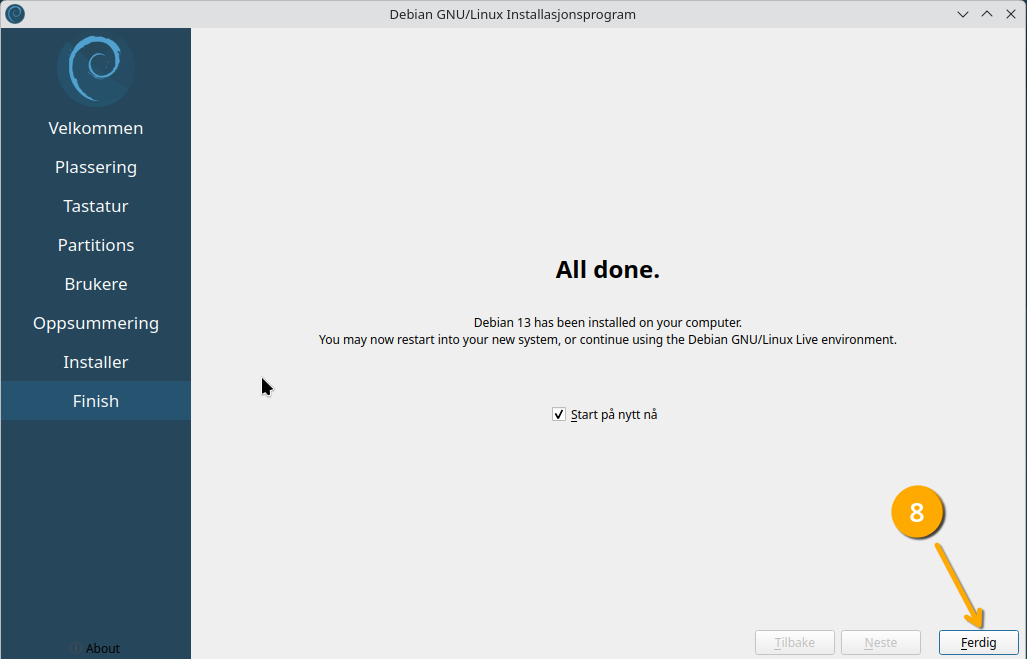Viewport: 1027px width, 659px height.
Task: Select the Partitions step in sidebar
Action: coord(96,245)
